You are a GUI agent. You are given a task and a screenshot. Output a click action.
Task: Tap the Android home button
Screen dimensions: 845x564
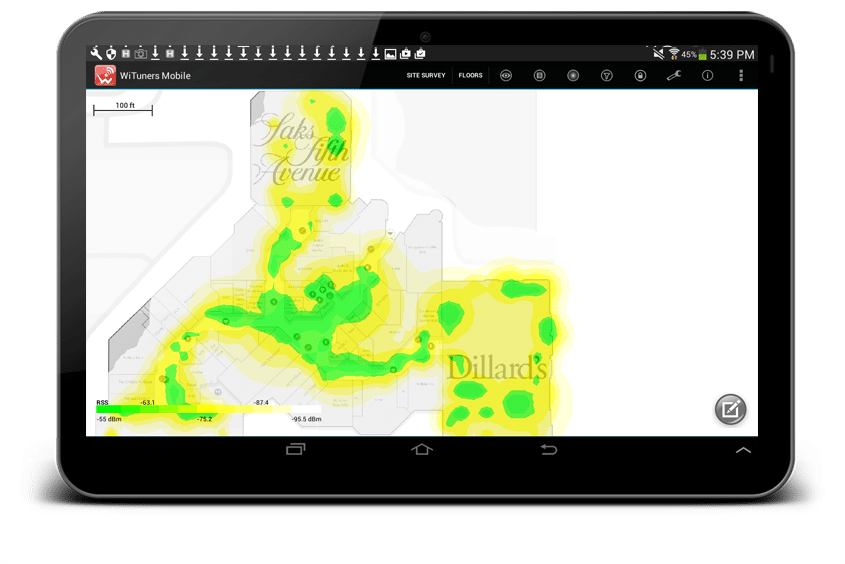(x=421, y=449)
